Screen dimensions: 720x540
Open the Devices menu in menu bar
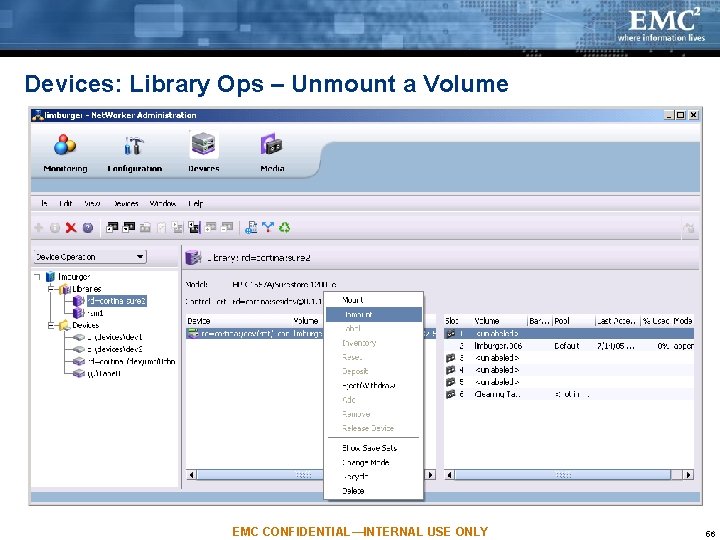coord(126,203)
